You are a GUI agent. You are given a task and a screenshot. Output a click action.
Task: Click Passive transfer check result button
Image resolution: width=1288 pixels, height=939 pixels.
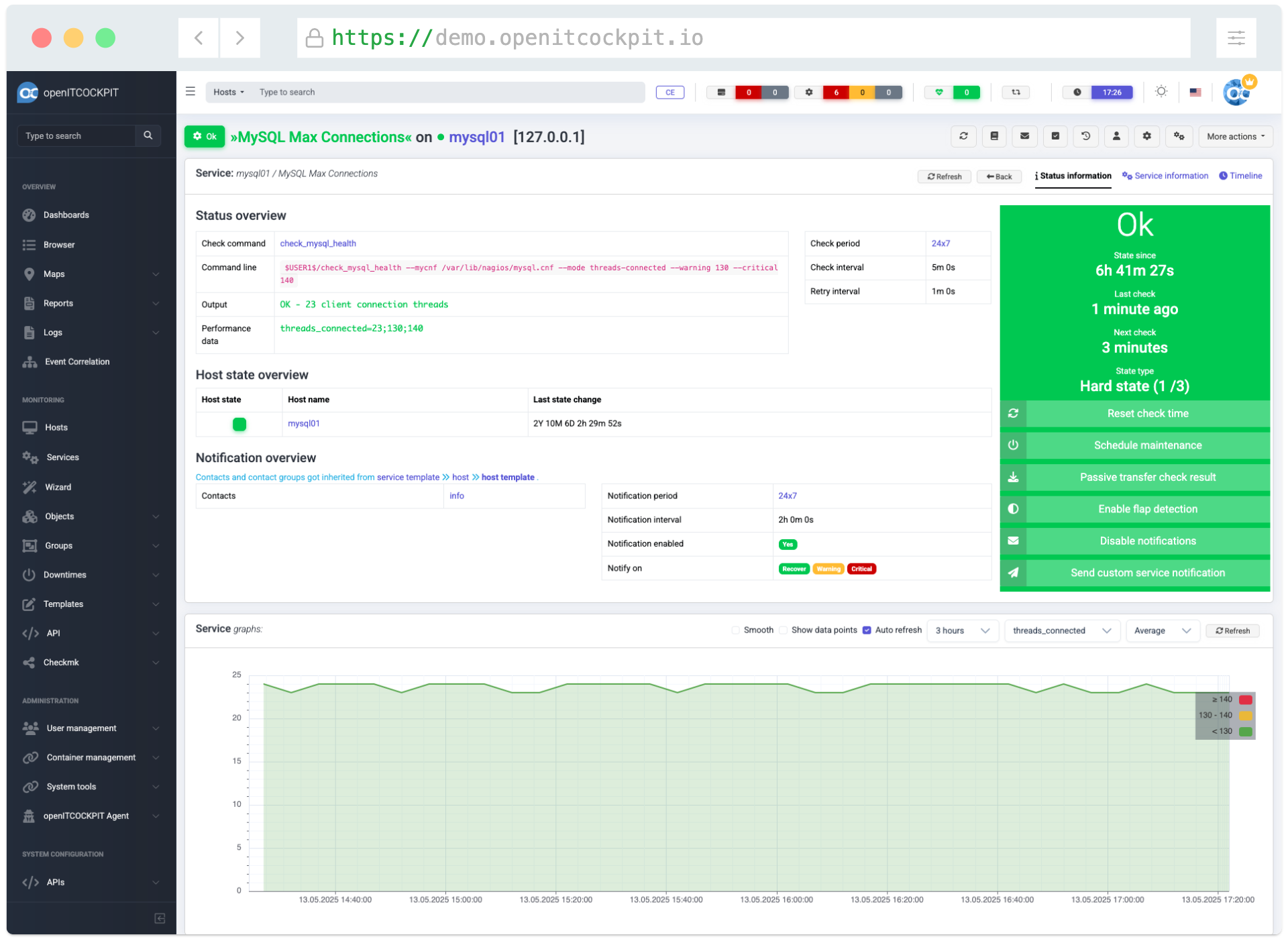tap(1135, 478)
